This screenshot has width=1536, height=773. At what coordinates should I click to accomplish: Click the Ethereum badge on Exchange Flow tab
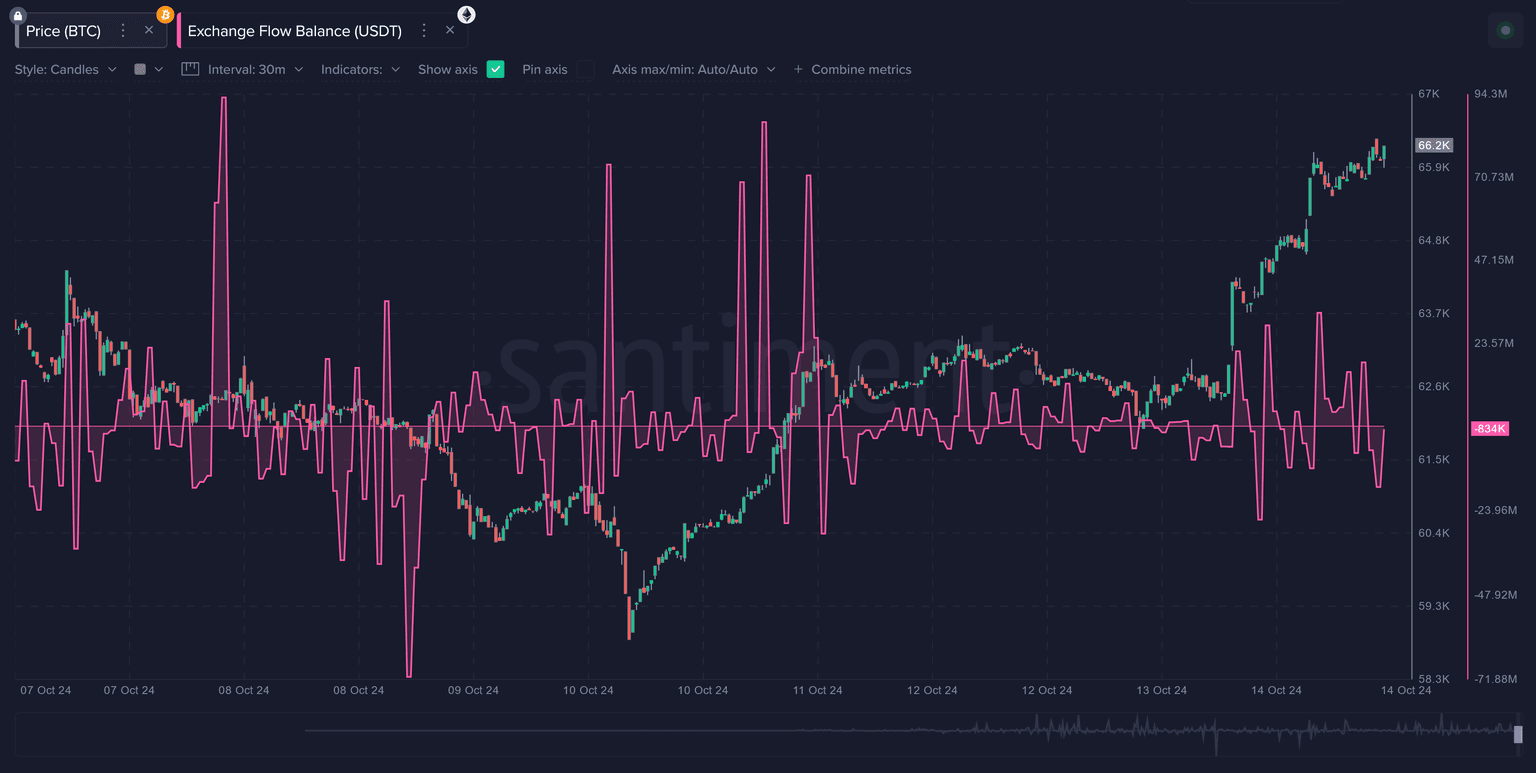pos(466,14)
